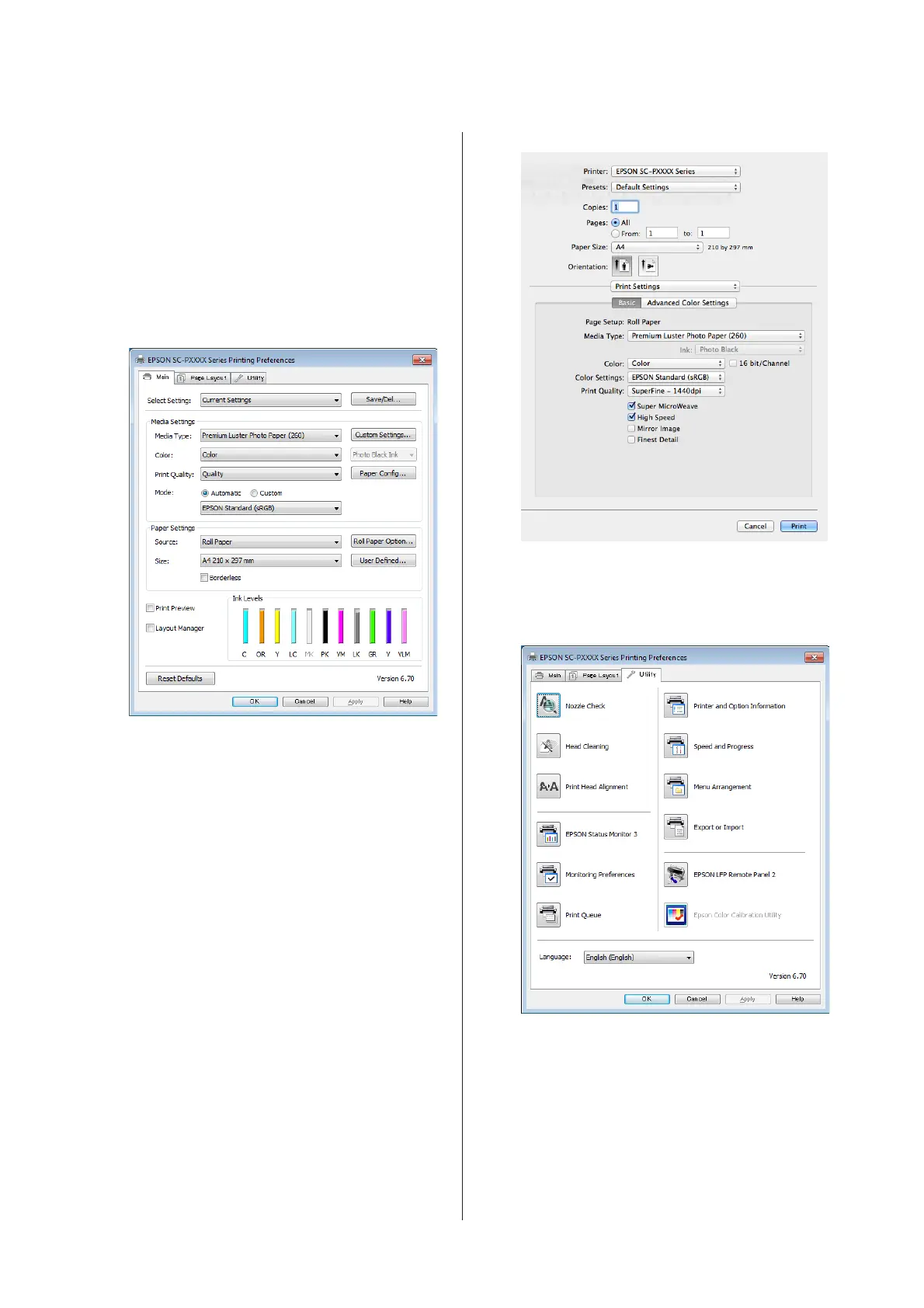Click the cyan C ink level bar
The height and width of the screenshot is (1308, 924).
coord(245,626)
